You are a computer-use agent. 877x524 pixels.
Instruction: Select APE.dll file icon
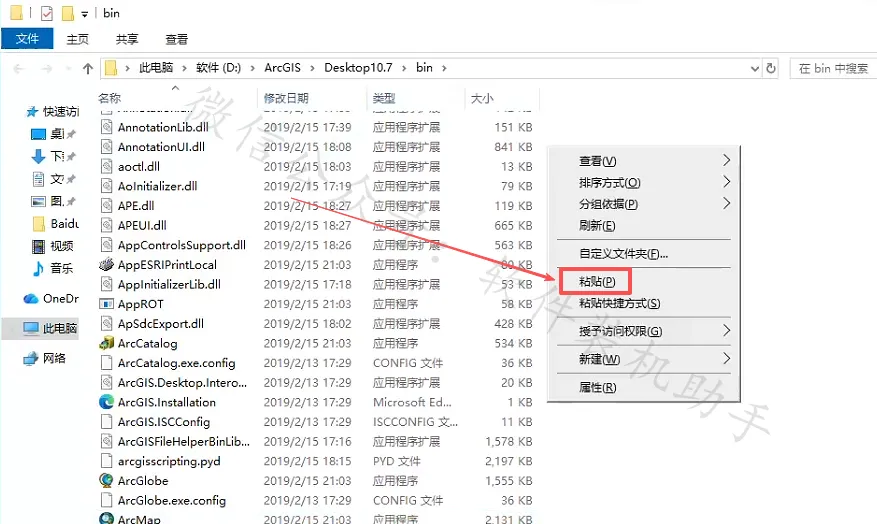(106, 205)
